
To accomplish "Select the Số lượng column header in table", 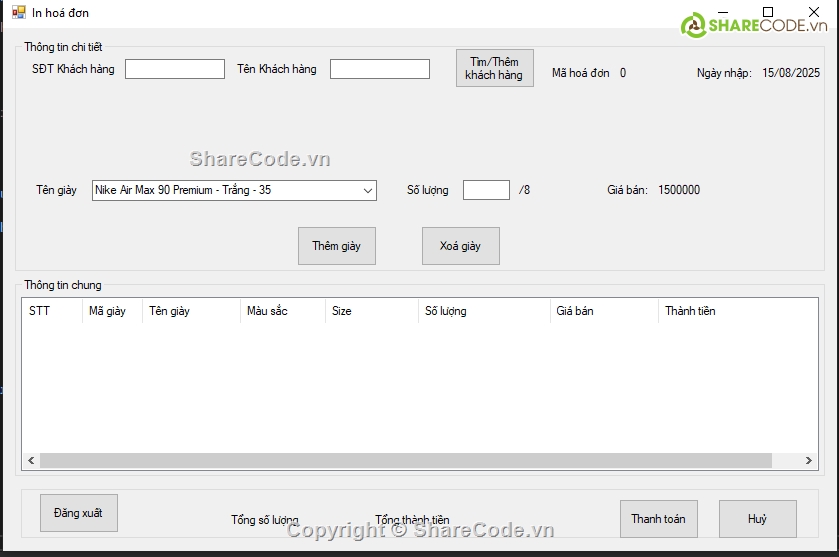I will [484, 311].
